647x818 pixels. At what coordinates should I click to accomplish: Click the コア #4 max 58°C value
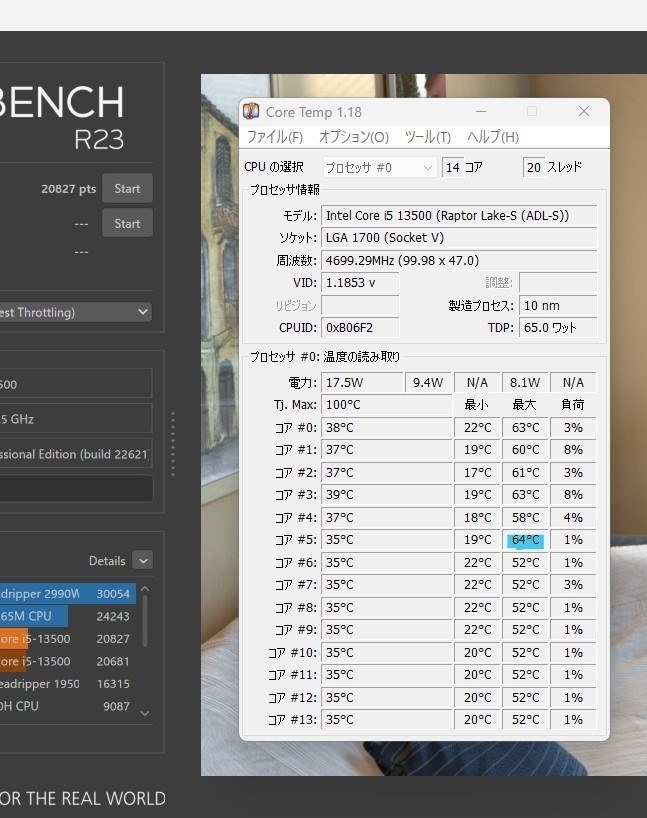(x=525, y=518)
